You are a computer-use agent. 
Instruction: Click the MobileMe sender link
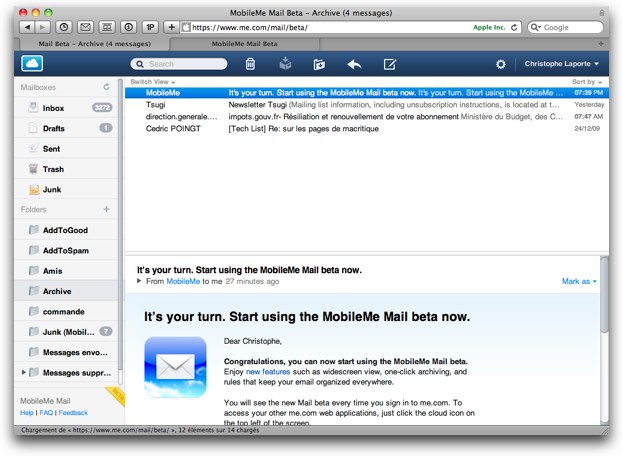pos(183,281)
